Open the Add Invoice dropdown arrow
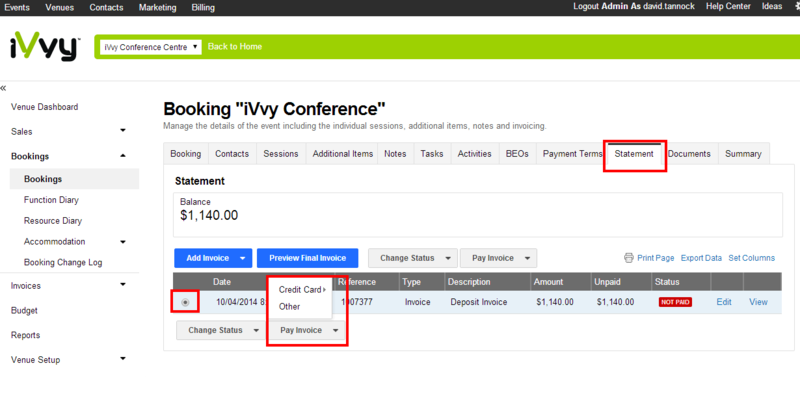Viewport: 800px width, 396px height. (243, 258)
